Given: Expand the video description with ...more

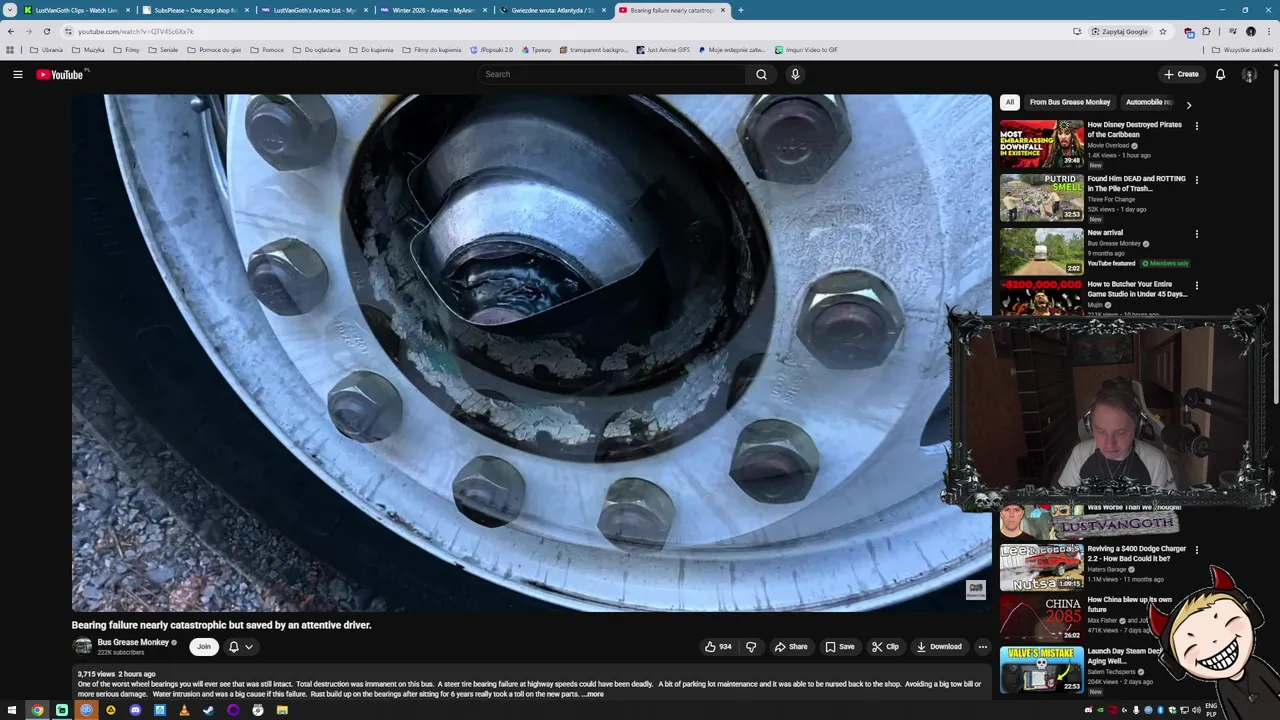Looking at the screenshot, I should pos(593,694).
